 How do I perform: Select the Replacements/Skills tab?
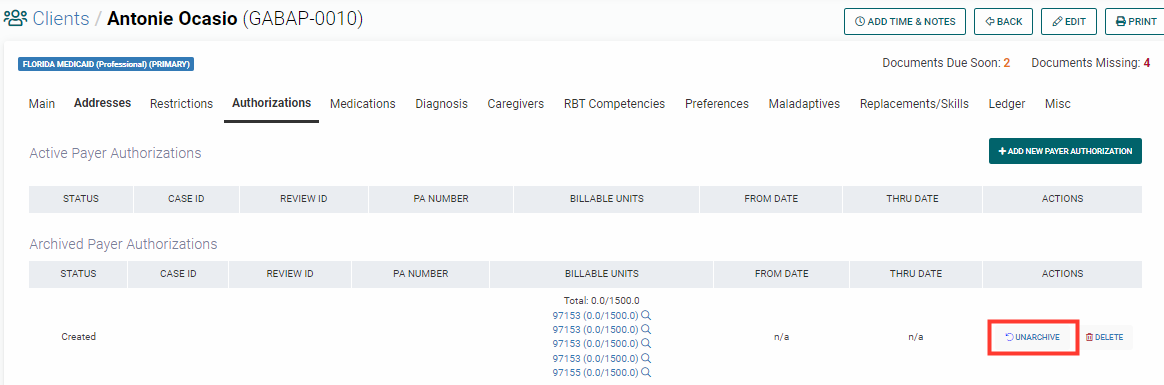click(914, 104)
